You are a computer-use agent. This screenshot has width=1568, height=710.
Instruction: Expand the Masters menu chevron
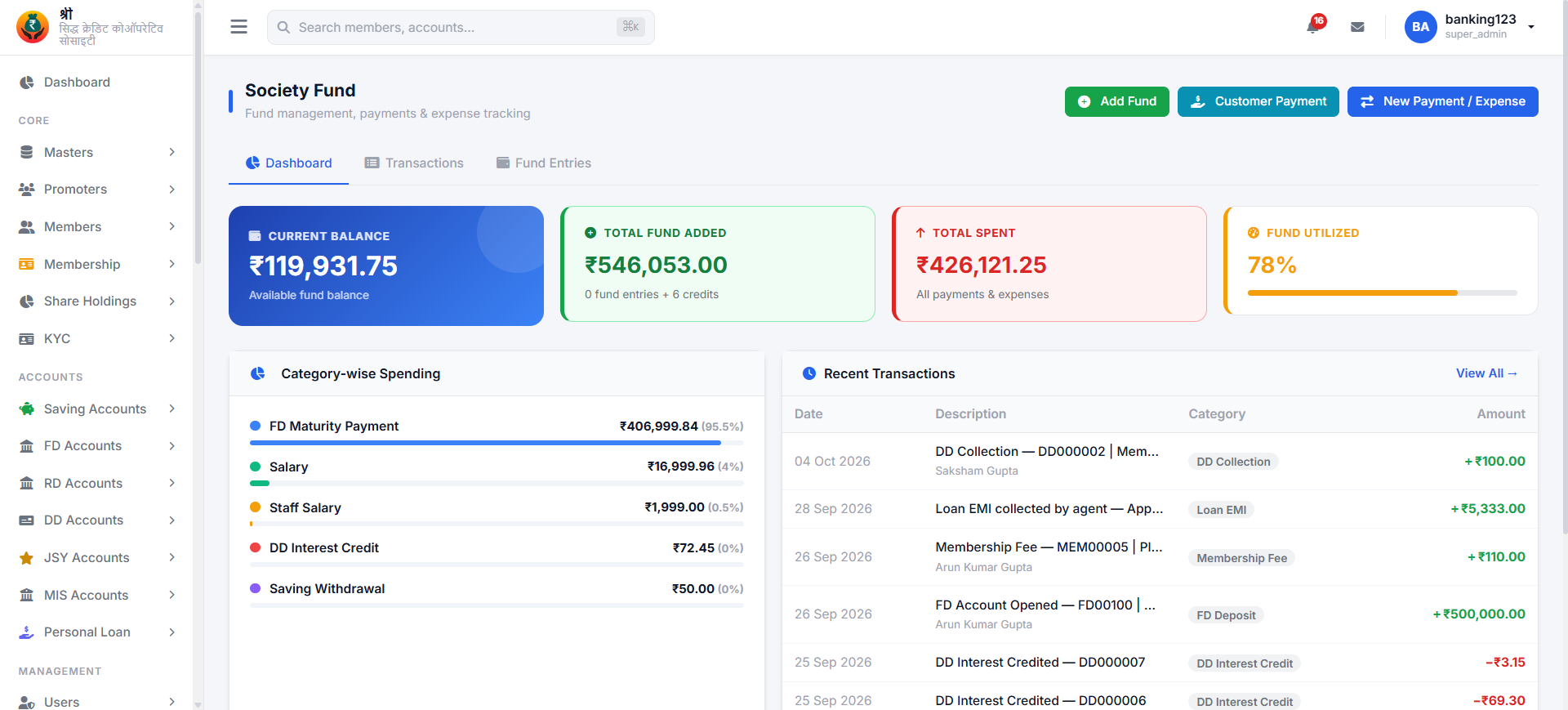click(172, 152)
